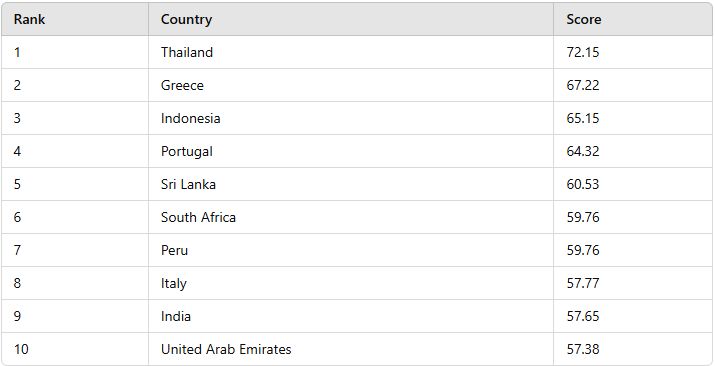Image resolution: width=715 pixels, height=366 pixels.
Task: Select the India country cell
Action: point(351,316)
